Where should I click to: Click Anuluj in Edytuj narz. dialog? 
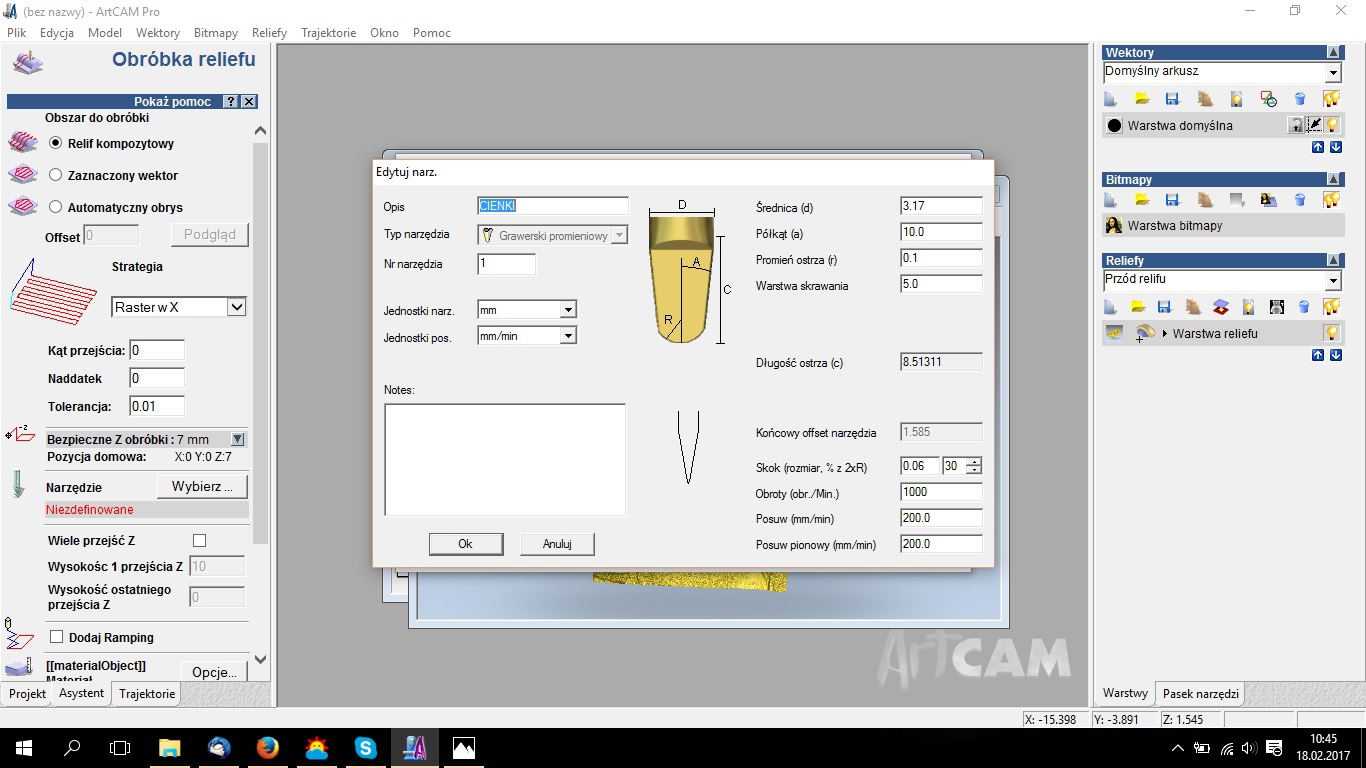[x=557, y=544]
